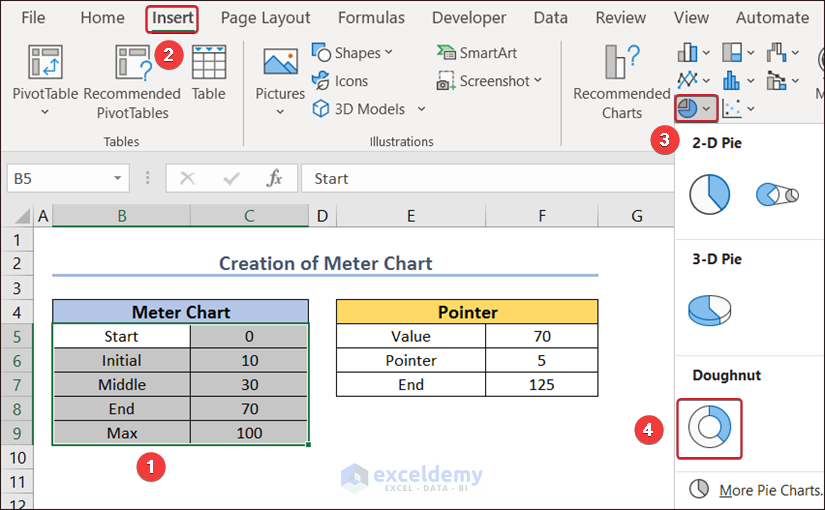This screenshot has height=510, width=825.
Task: Open the Screenshot dropdown
Action: 489,81
